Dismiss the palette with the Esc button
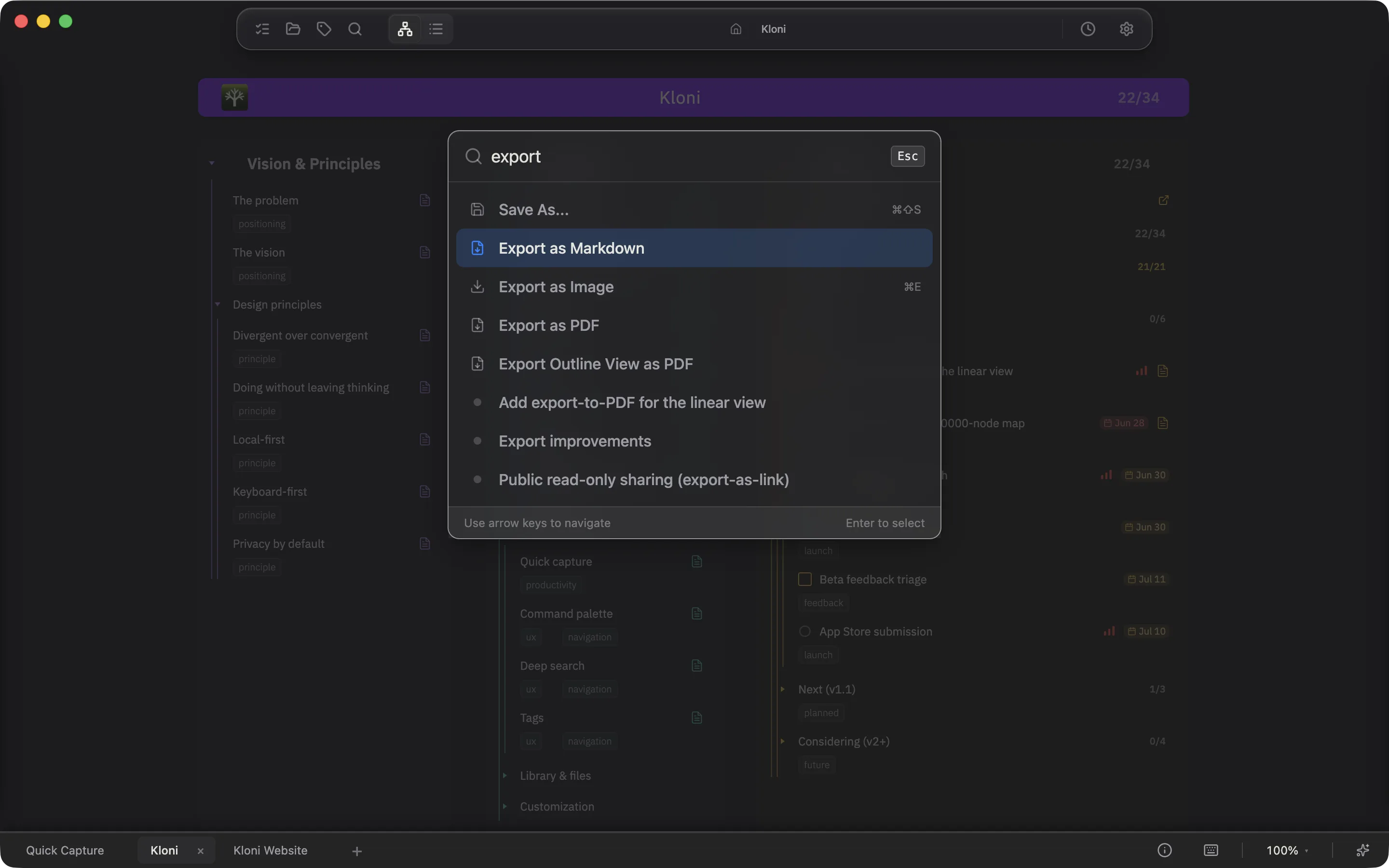 pyautogui.click(x=908, y=156)
